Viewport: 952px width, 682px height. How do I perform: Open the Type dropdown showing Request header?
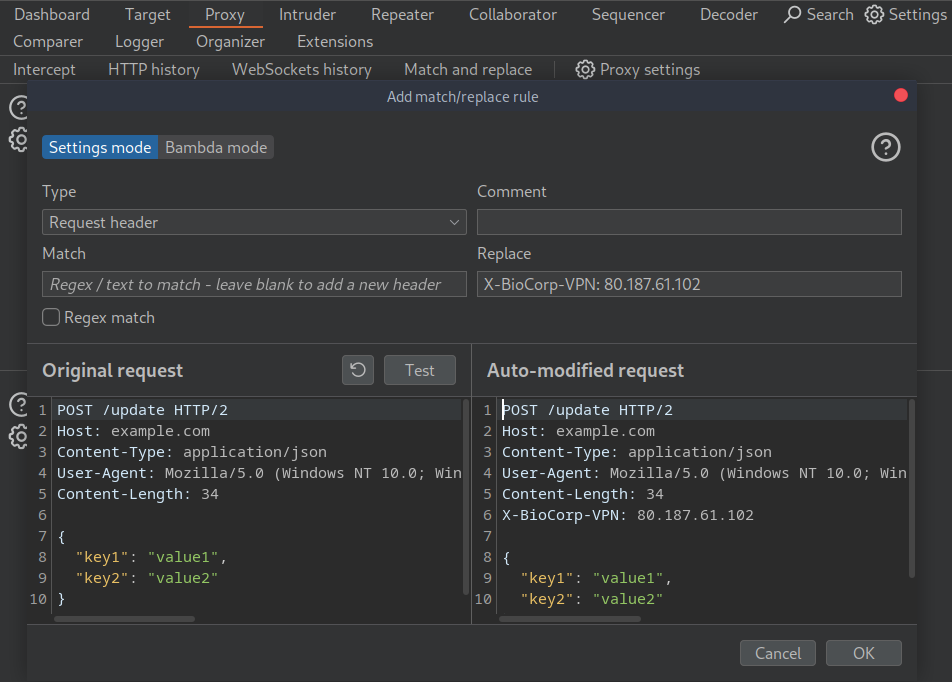pyautogui.click(x=254, y=221)
